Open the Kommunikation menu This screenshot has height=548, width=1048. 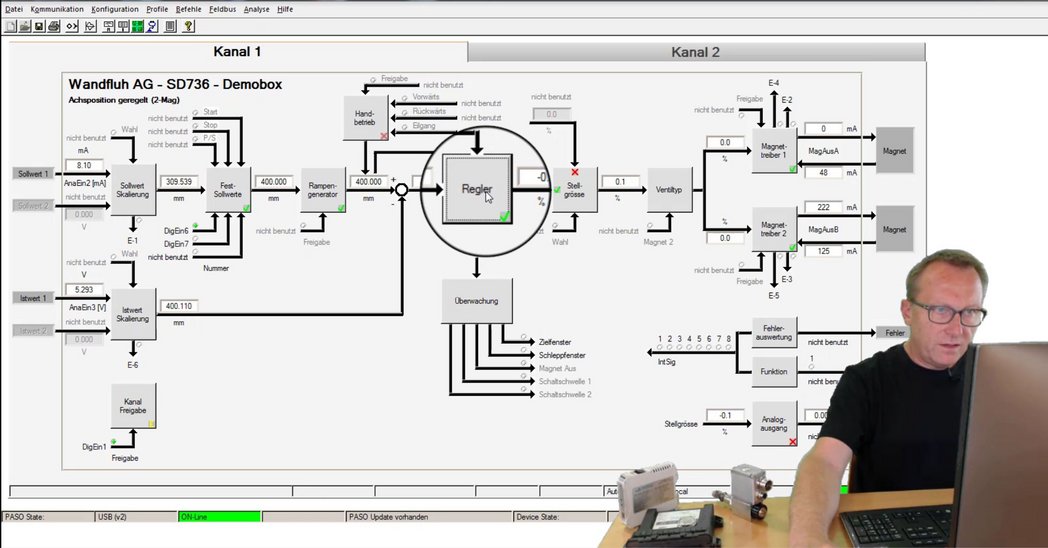(57, 9)
